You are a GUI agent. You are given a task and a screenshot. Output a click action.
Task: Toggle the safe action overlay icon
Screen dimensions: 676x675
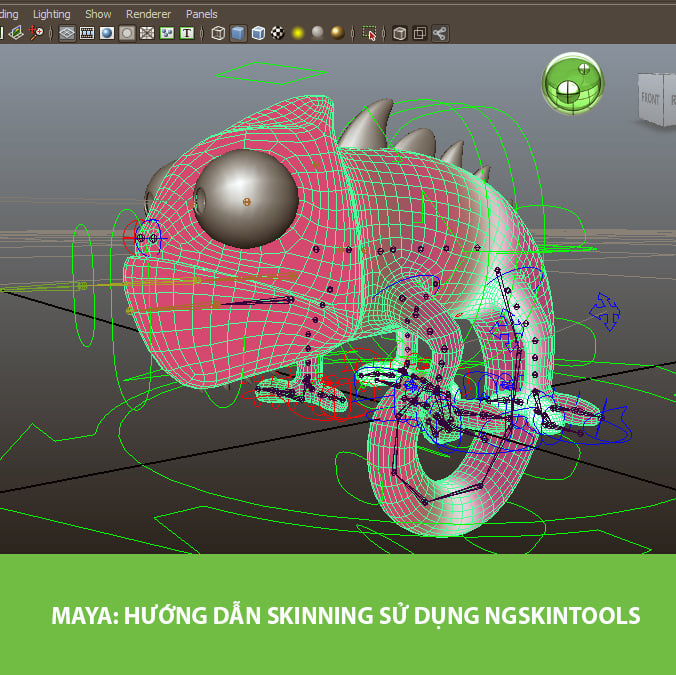[x=167, y=33]
